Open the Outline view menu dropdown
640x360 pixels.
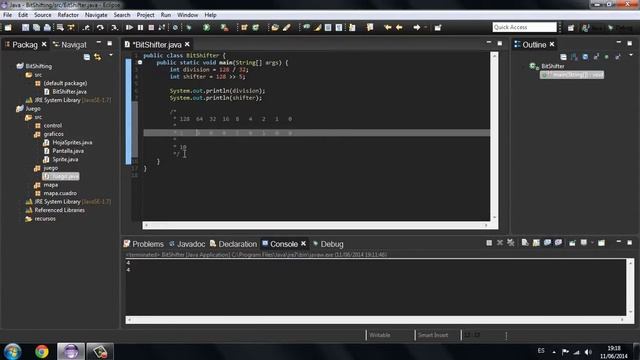click(631, 55)
